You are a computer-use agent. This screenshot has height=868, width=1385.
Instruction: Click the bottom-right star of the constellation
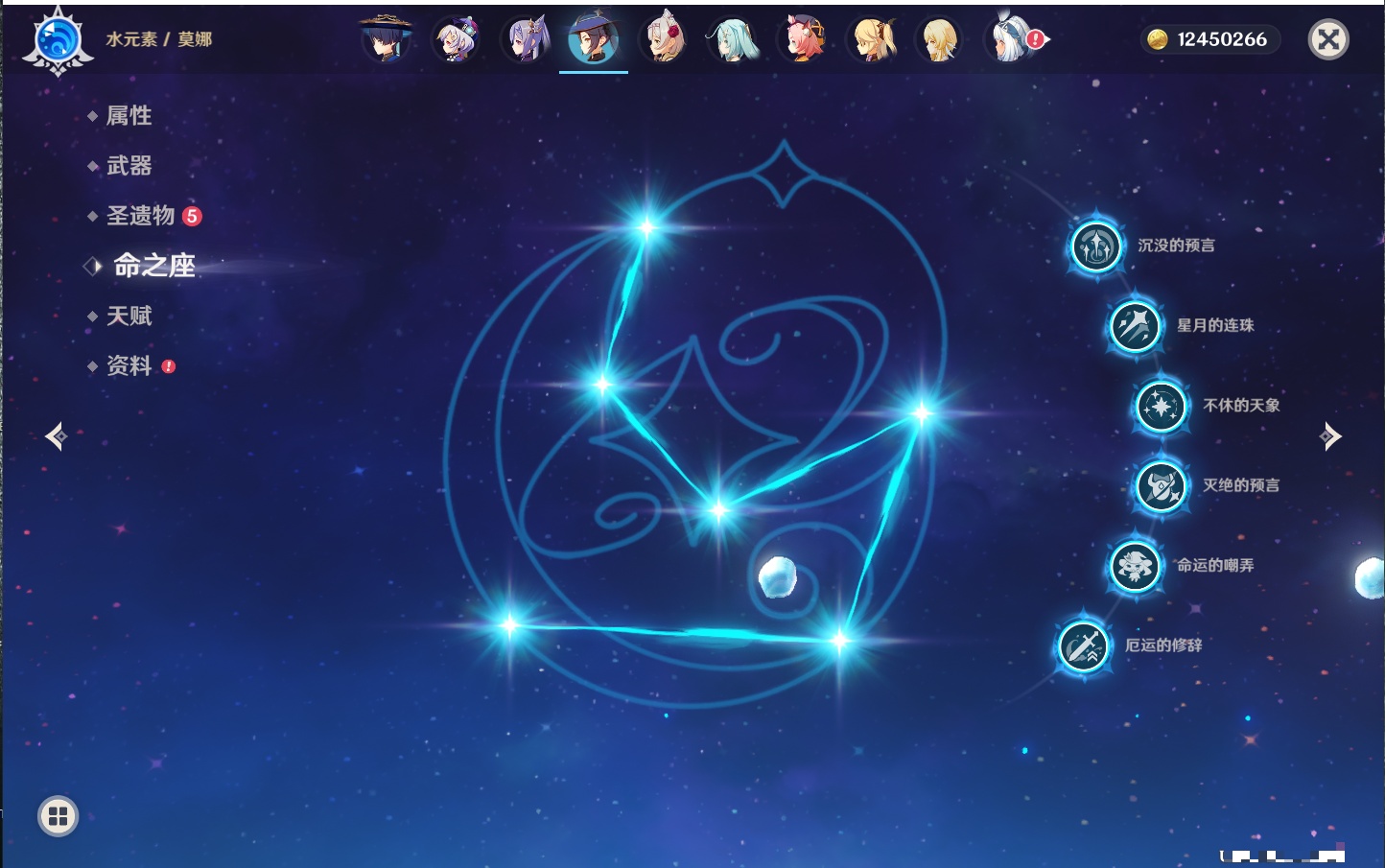(839, 639)
